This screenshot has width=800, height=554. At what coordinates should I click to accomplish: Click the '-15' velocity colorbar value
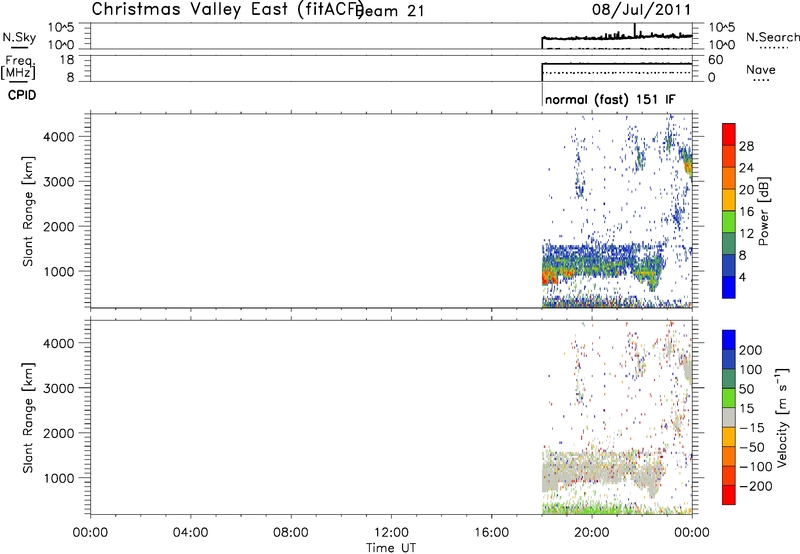[752, 428]
